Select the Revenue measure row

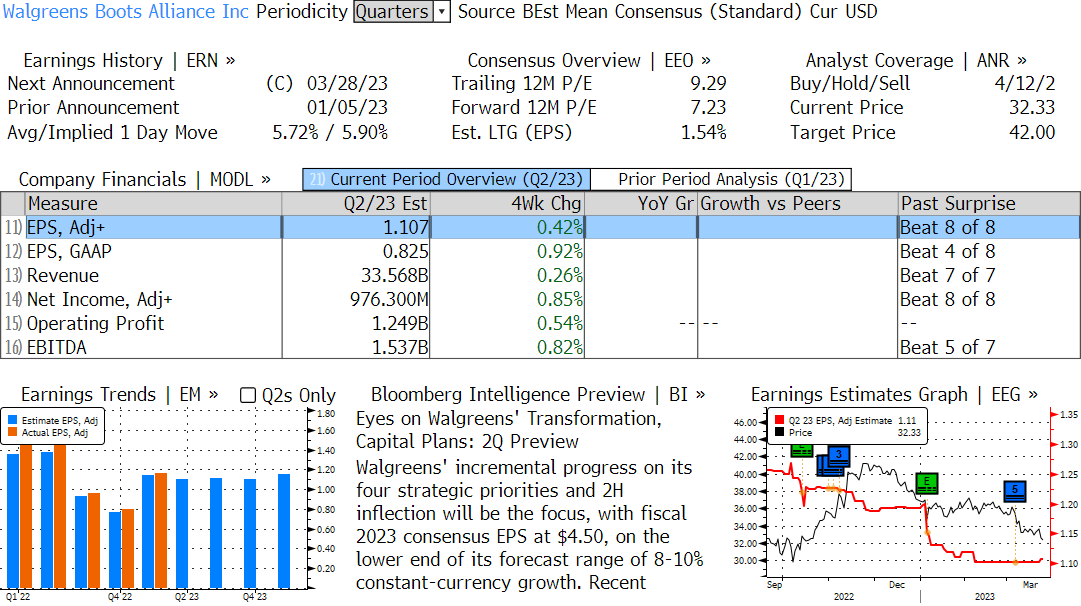(x=540, y=276)
